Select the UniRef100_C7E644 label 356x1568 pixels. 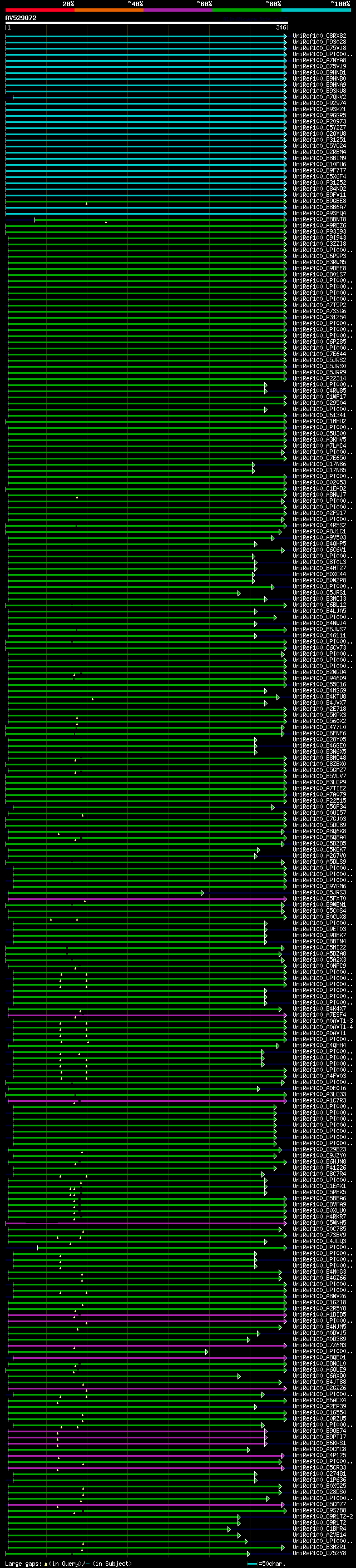click(319, 354)
